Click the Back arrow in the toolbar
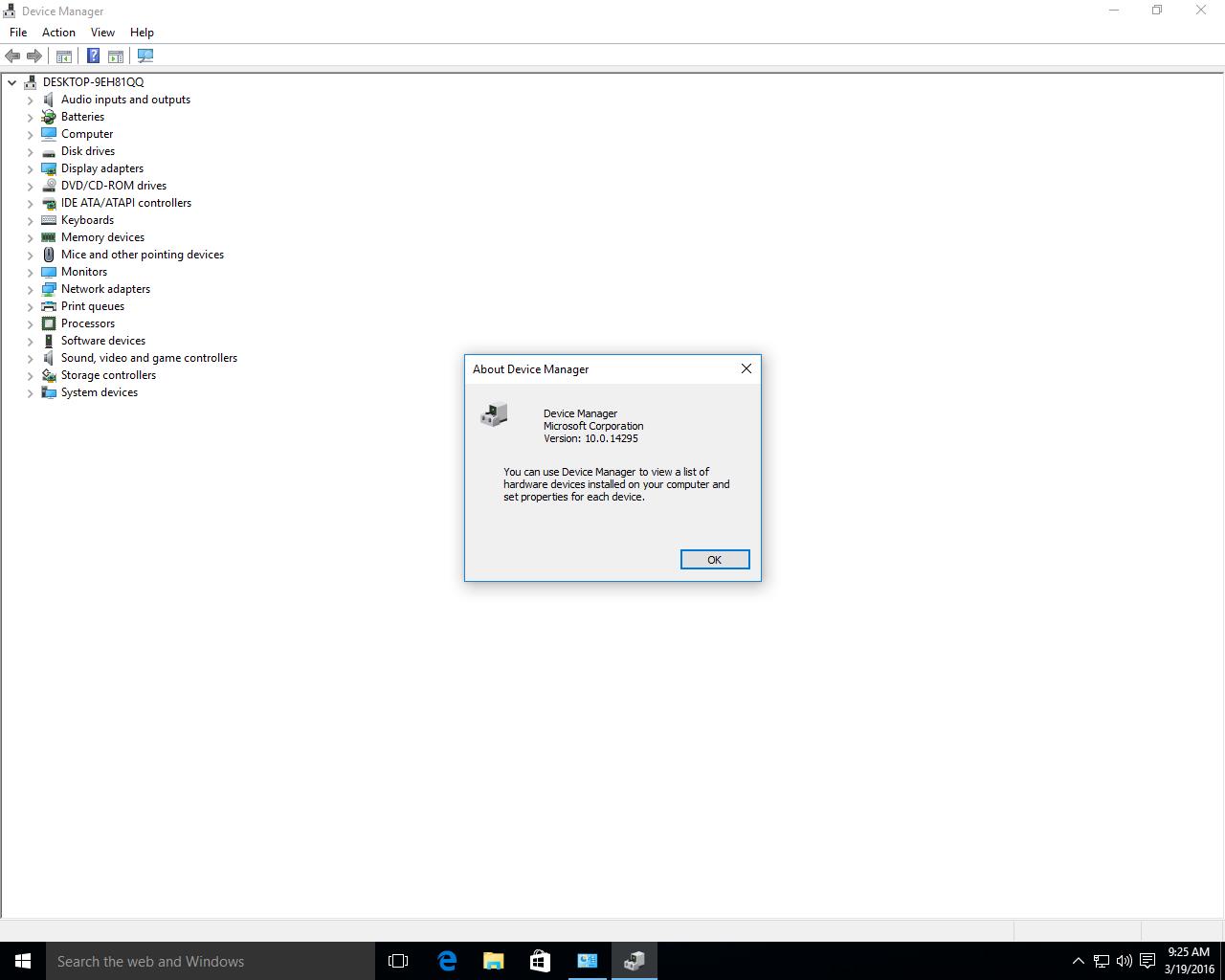The image size is (1225, 980). pos(12,56)
